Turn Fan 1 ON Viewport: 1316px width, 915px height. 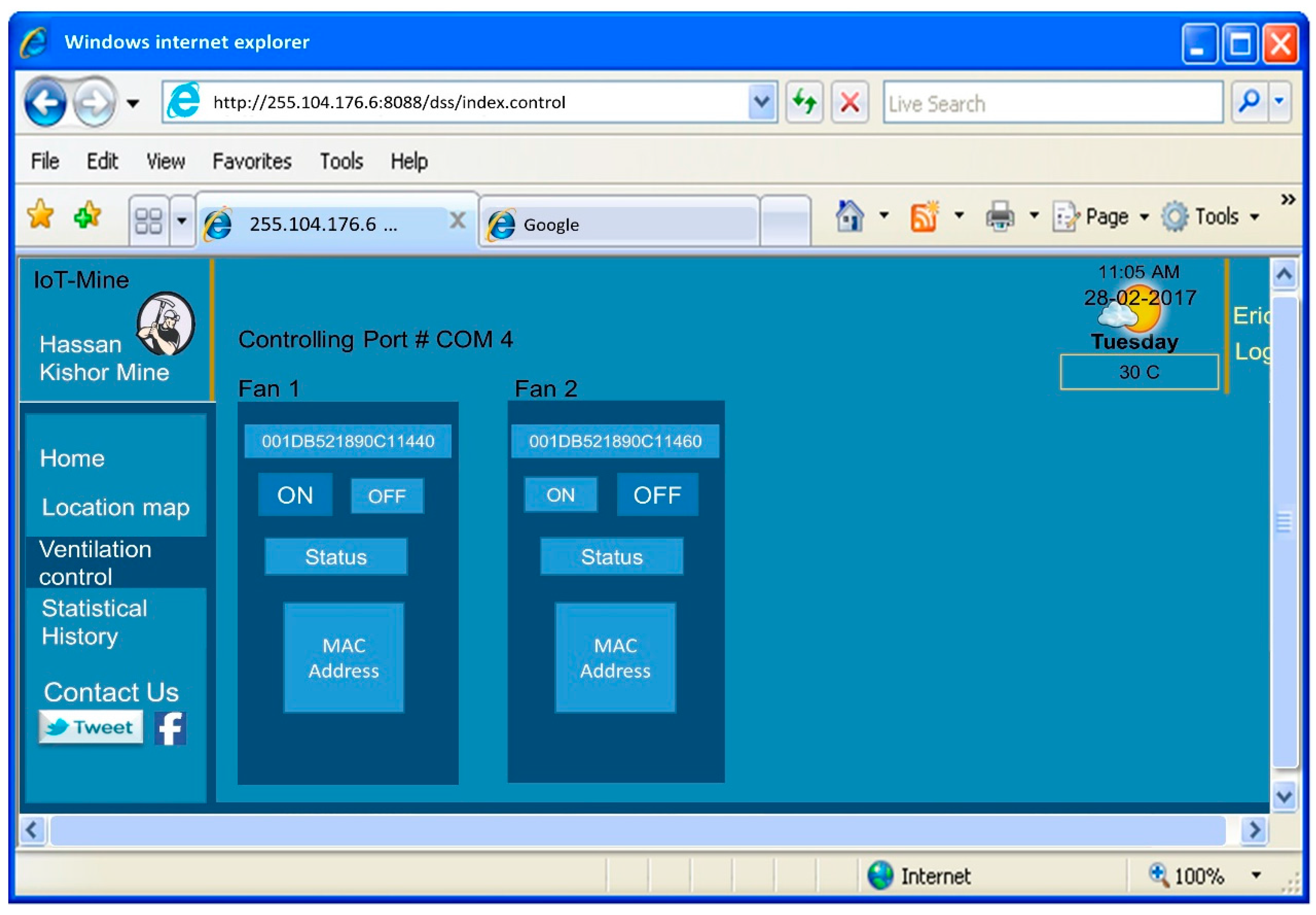click(x=295, y=495)
